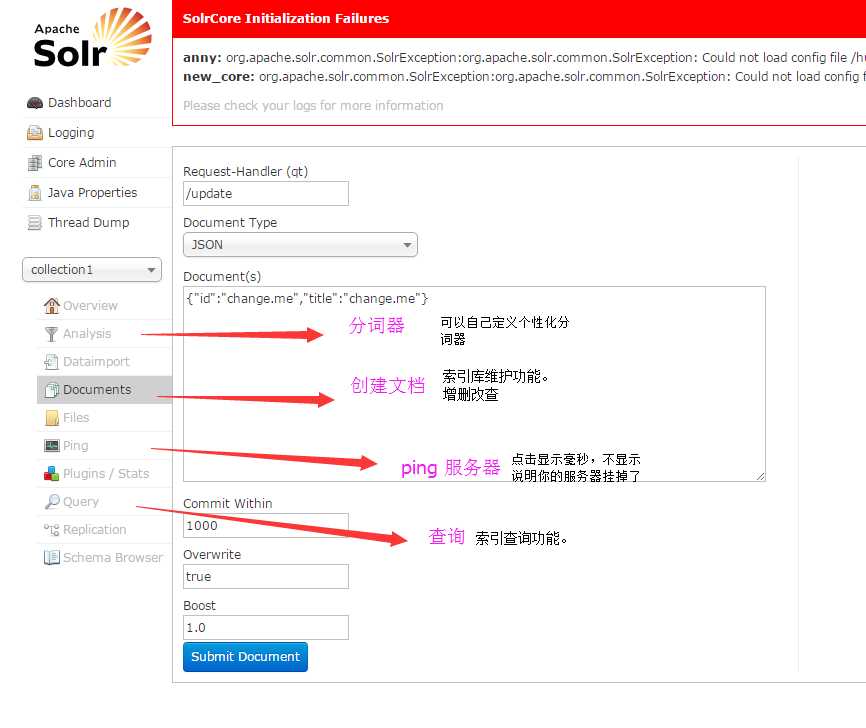Click the Overview house icon
This screenshot has height=728, width=866.
[52, 305]
